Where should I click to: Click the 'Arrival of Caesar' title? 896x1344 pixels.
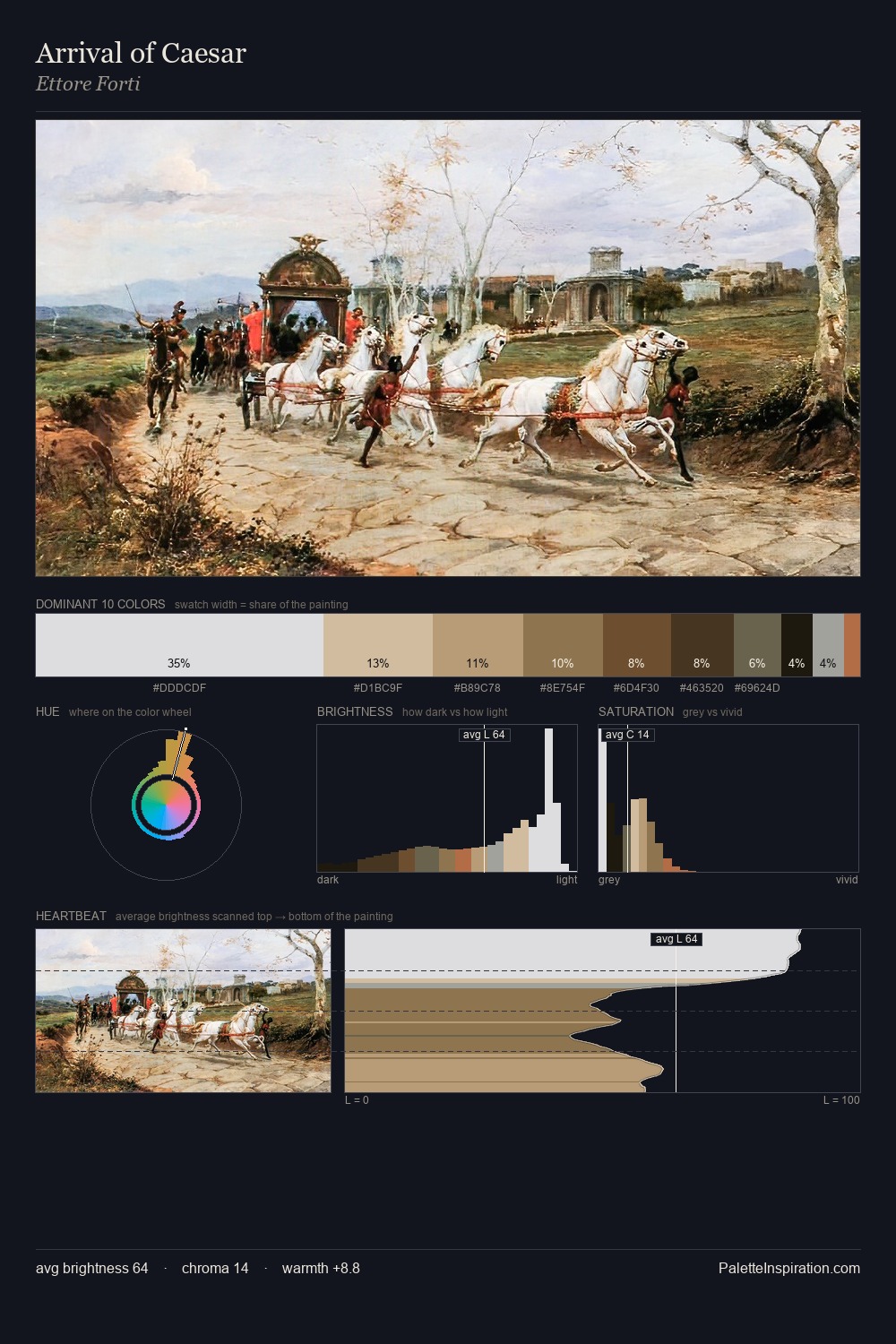pyautogui.click(x=141, y=53)
